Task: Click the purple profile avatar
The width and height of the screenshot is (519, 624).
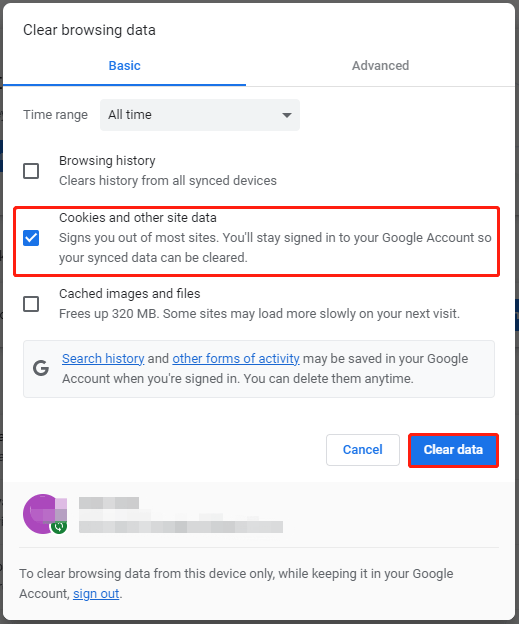Action: pos(43,514)
